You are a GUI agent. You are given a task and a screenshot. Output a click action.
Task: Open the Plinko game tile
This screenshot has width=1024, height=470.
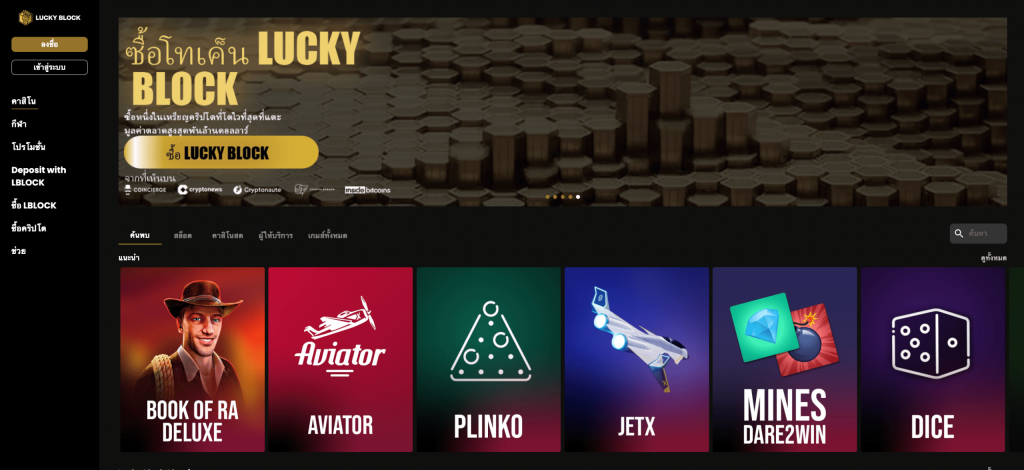click(x=488, y=359)
